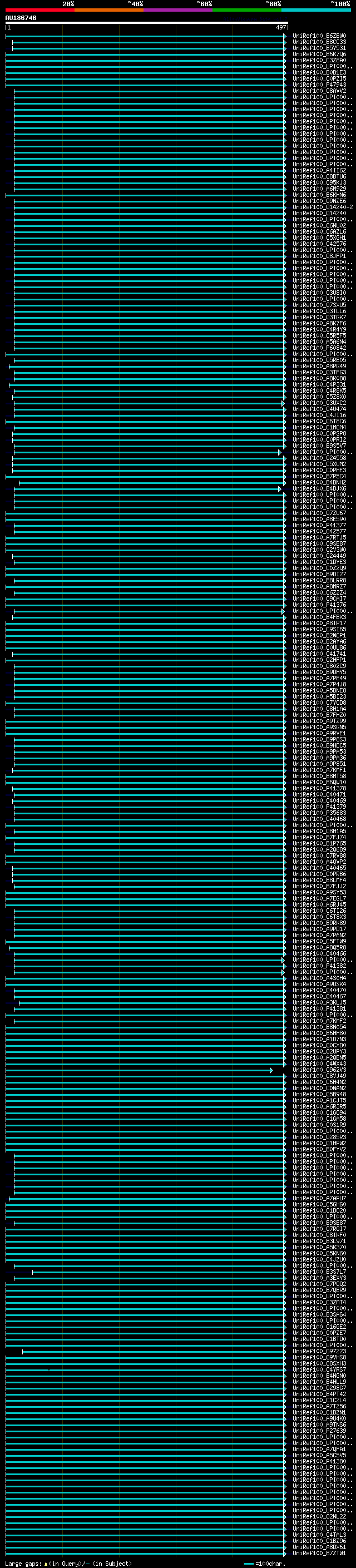Select hit label UniRef100_B5Y531
356x1568 pixels.
319,48
